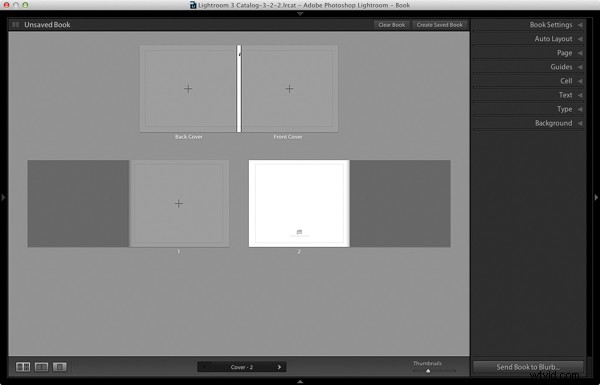Switch to Single Page View icon
The width and height of the screenshot is (600, 385).
[60, 367]
